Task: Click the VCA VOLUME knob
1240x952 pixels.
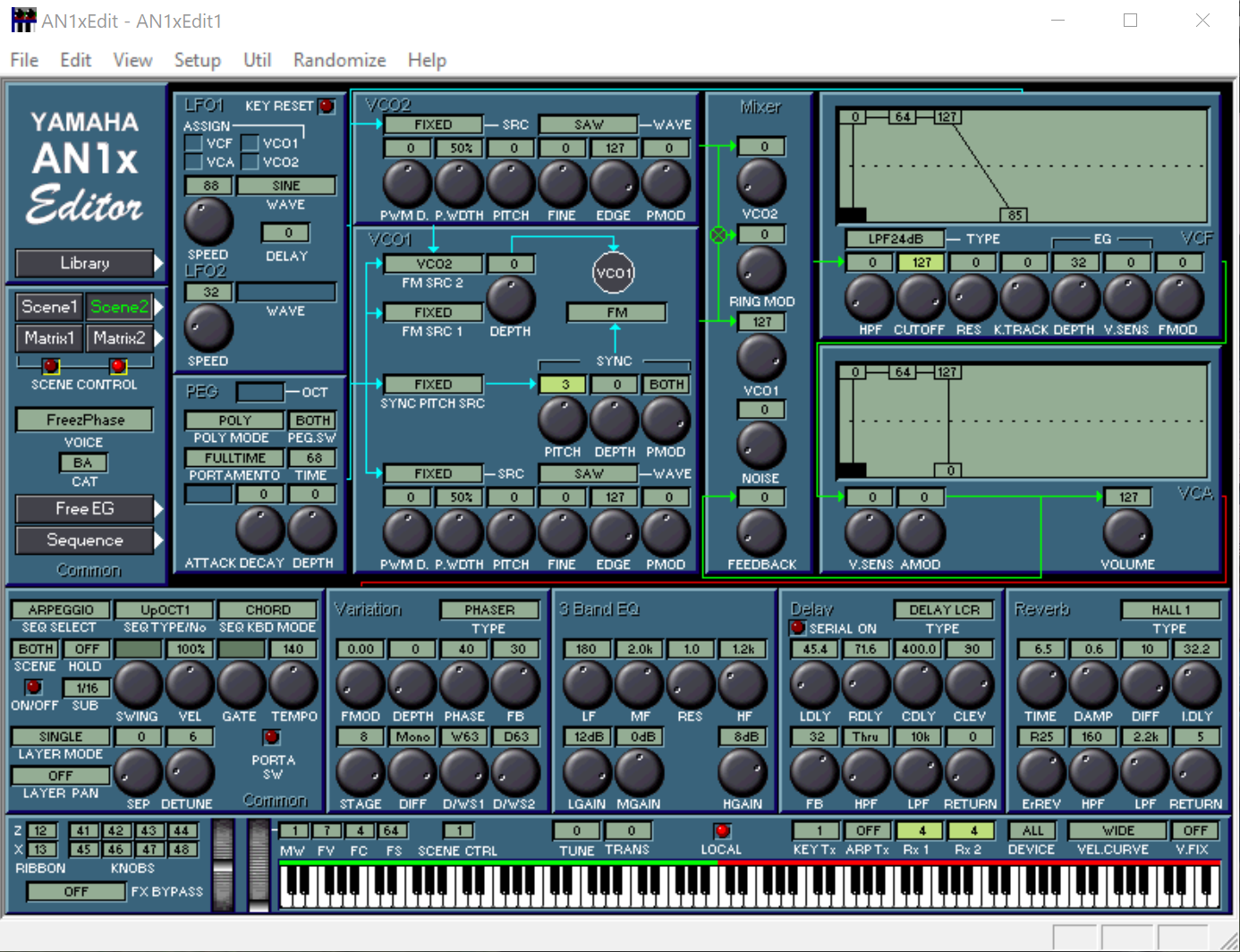Action: point(1127,532)
